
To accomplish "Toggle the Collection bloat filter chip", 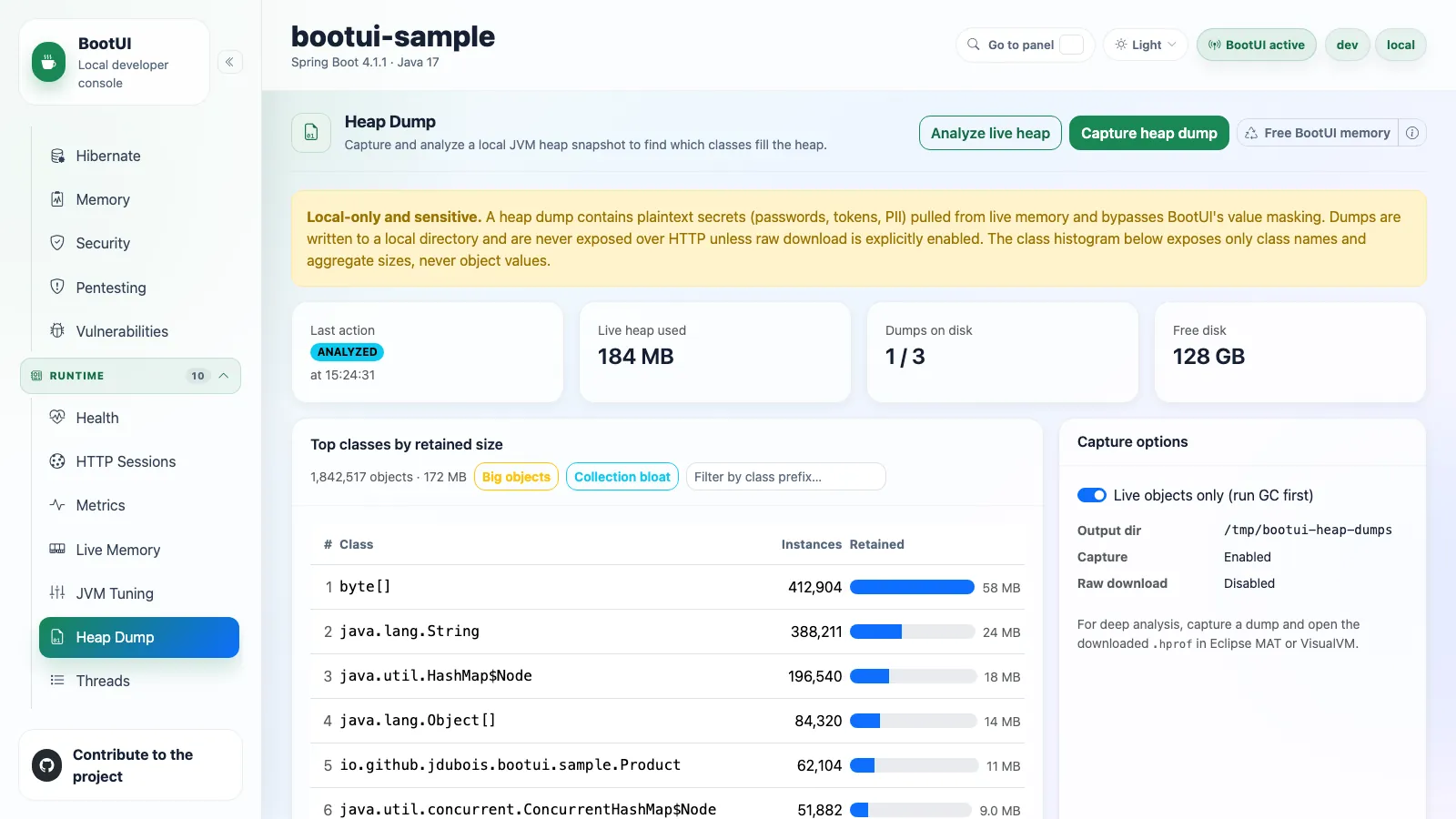I will coord(622,477).
